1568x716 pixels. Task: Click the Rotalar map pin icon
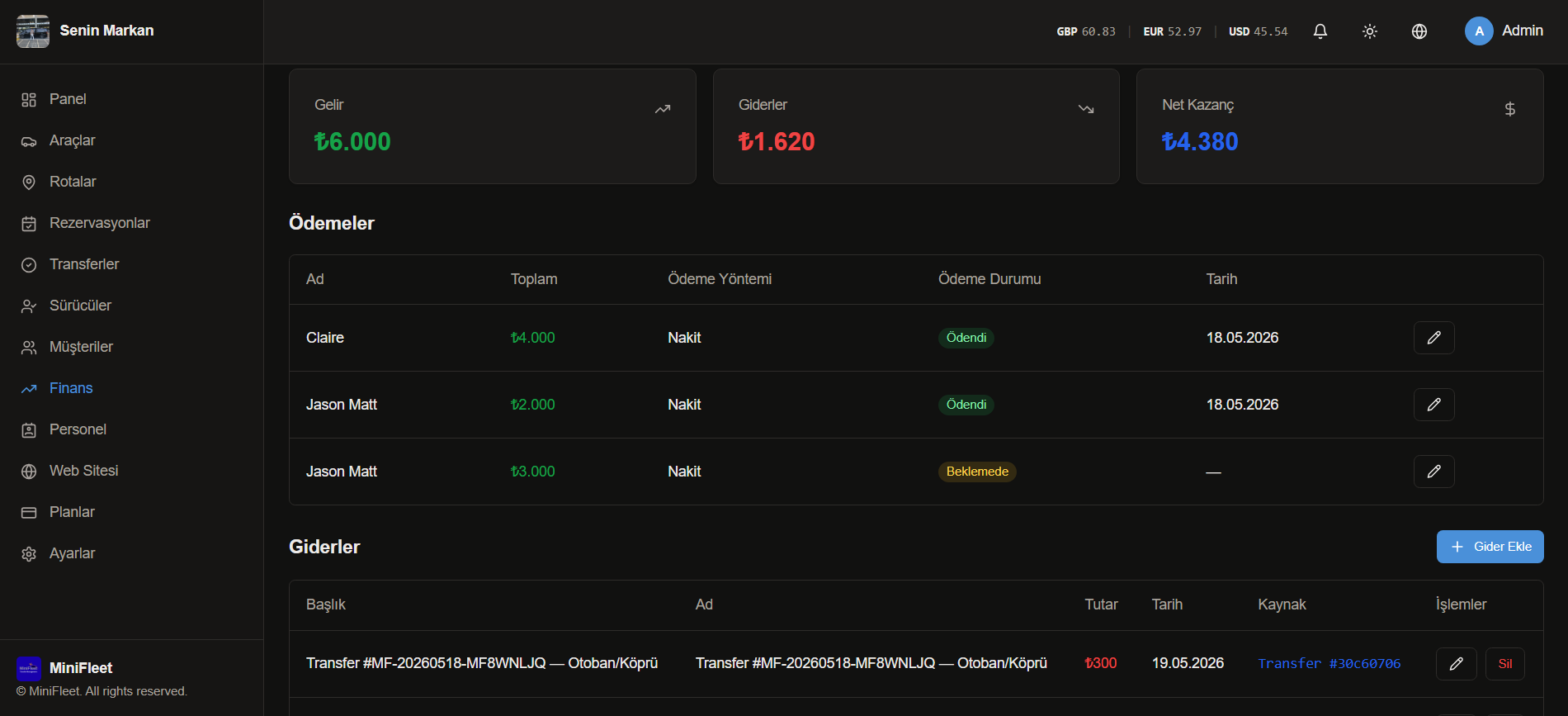29,183
